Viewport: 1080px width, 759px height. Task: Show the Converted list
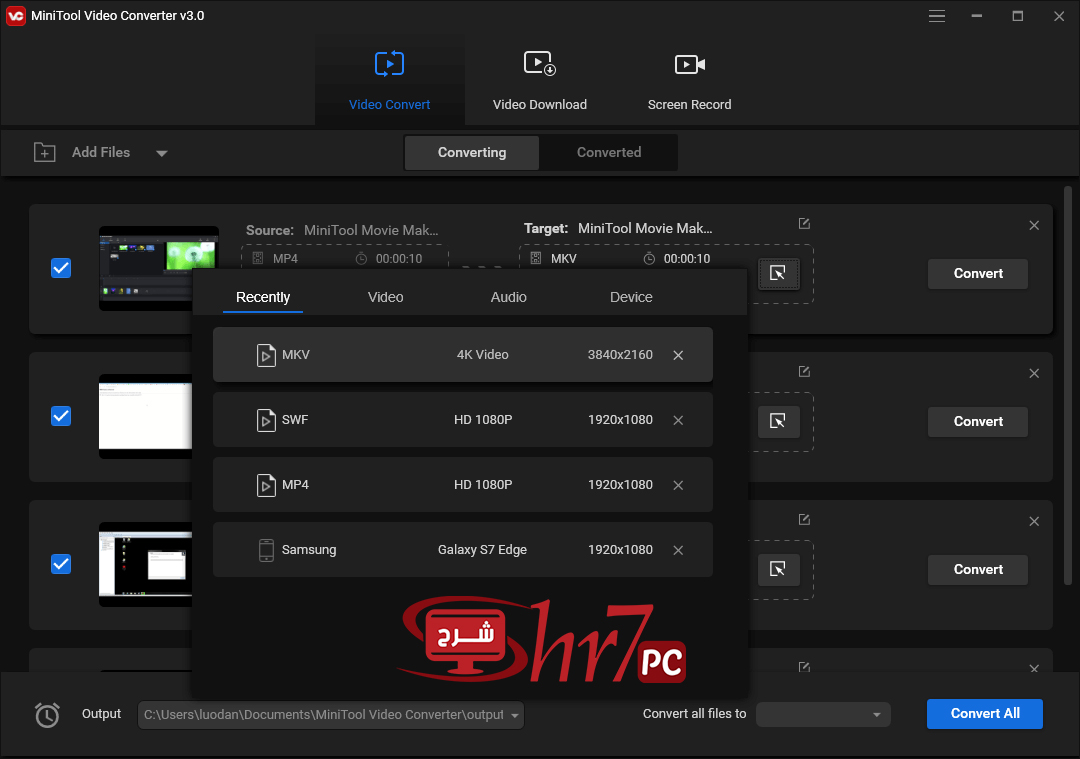(608, 152)
